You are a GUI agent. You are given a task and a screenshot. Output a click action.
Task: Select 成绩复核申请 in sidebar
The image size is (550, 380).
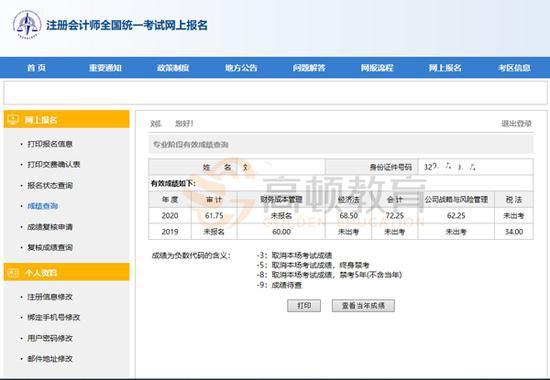coord(50,227)
